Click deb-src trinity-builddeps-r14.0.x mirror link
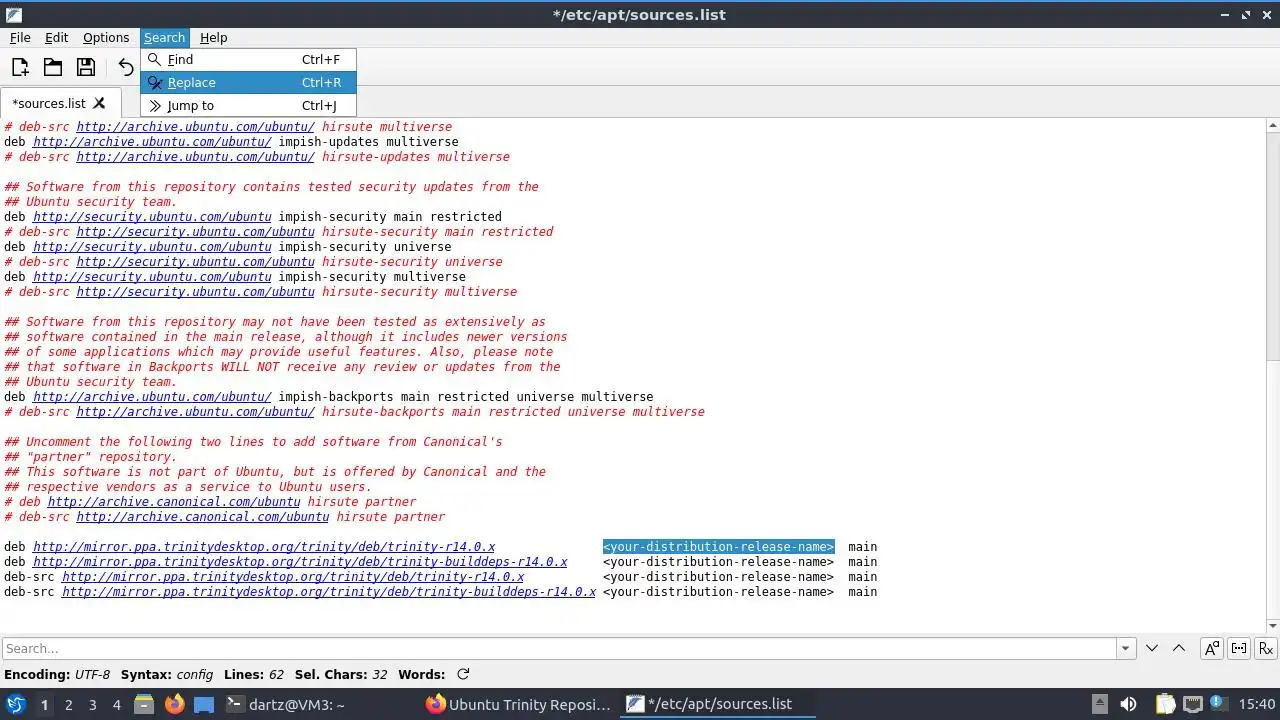Screen dimensions: 1280x720 pyautogui.click(x=329, y=591)
